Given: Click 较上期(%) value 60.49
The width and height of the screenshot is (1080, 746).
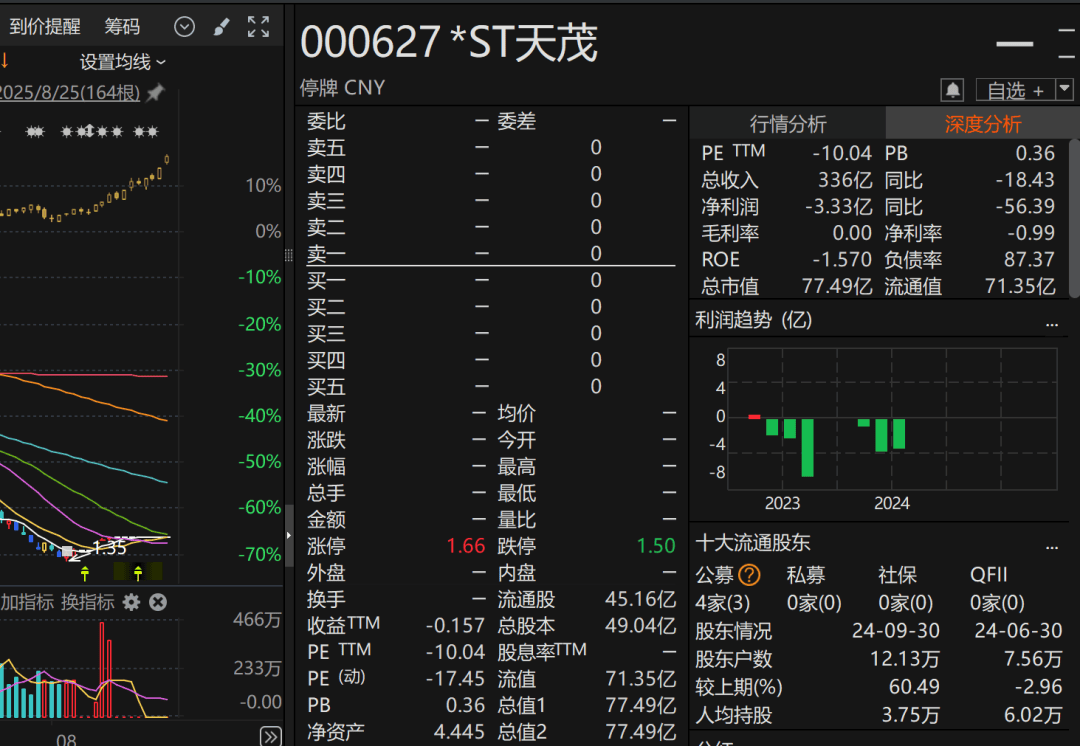Looking at the screenshot, I should pos(914,687).
